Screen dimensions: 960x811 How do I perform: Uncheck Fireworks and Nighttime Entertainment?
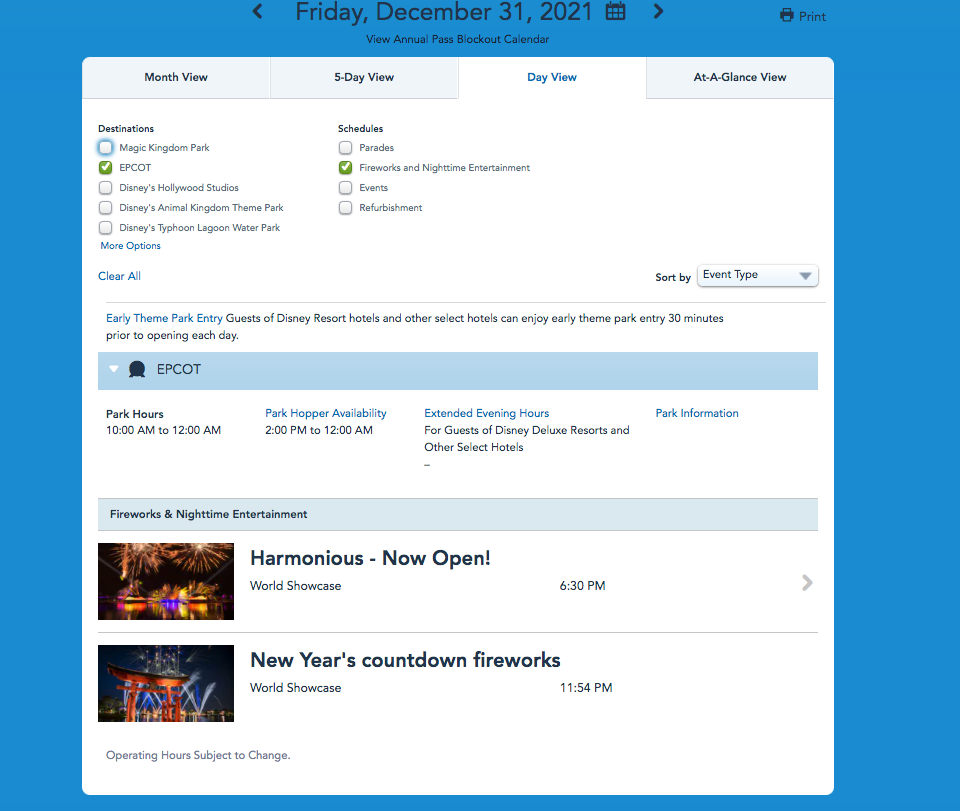tap(346, 168)
